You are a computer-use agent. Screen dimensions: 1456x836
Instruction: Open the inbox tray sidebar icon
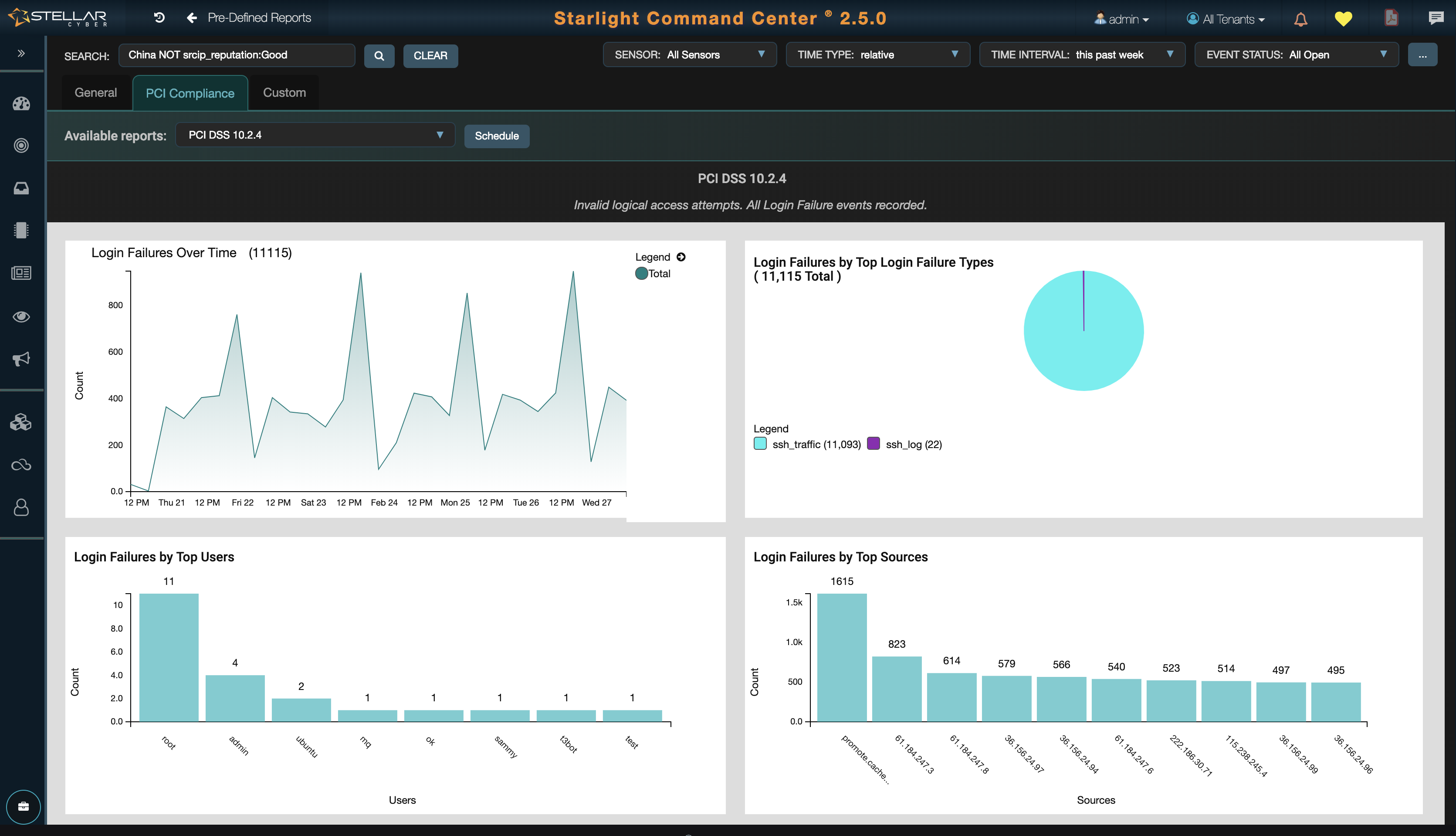[x=21, y=188]
